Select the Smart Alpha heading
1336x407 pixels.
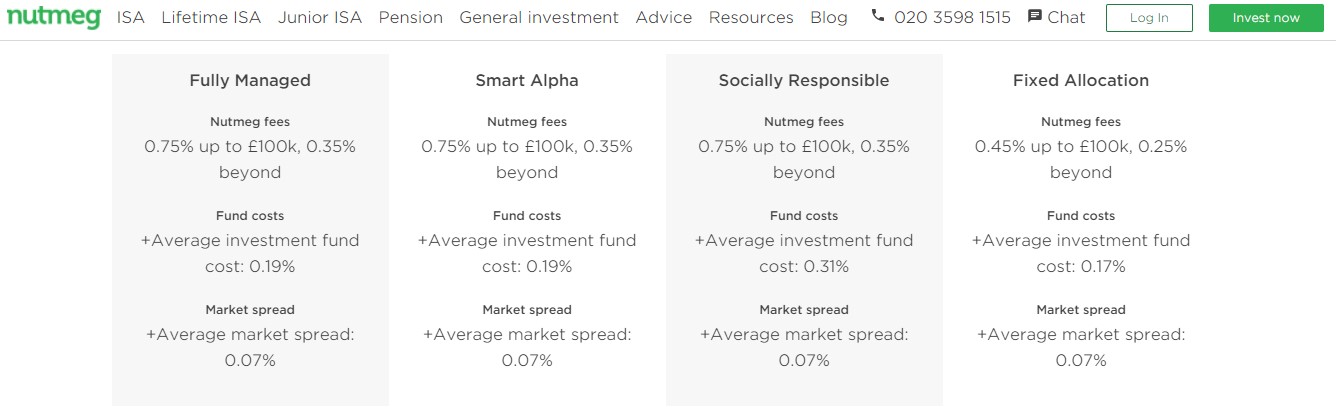pyautogui.click(x=527, y=80)
